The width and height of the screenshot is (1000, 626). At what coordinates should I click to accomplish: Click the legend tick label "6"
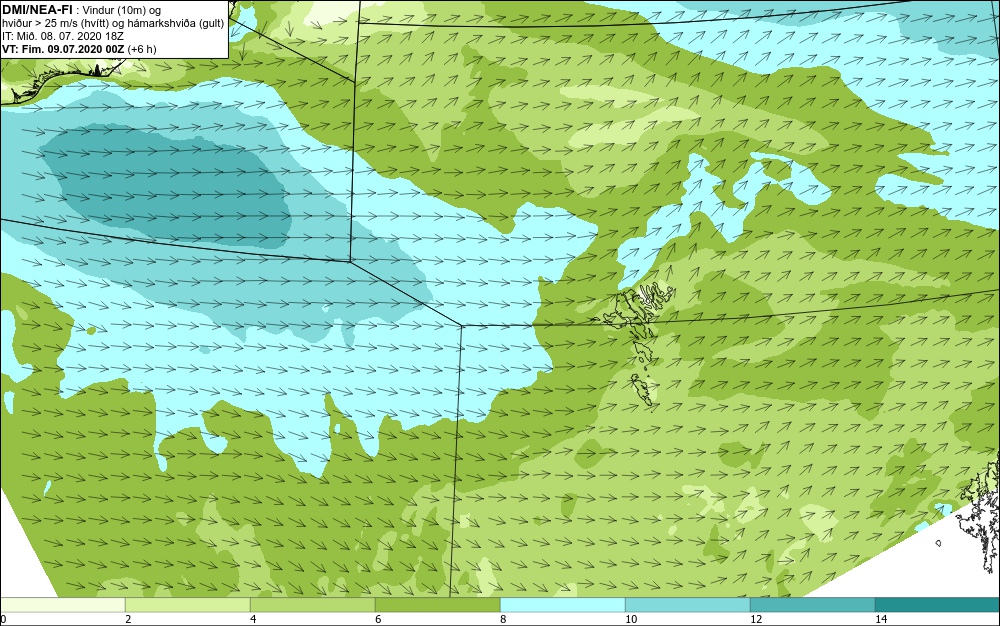point(378,620)
